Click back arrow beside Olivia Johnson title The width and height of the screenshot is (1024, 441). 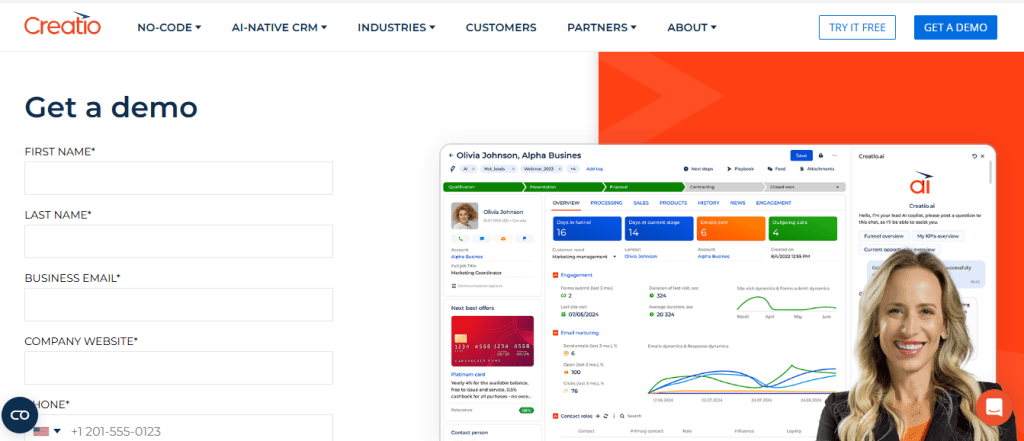[x=451, y=155]
